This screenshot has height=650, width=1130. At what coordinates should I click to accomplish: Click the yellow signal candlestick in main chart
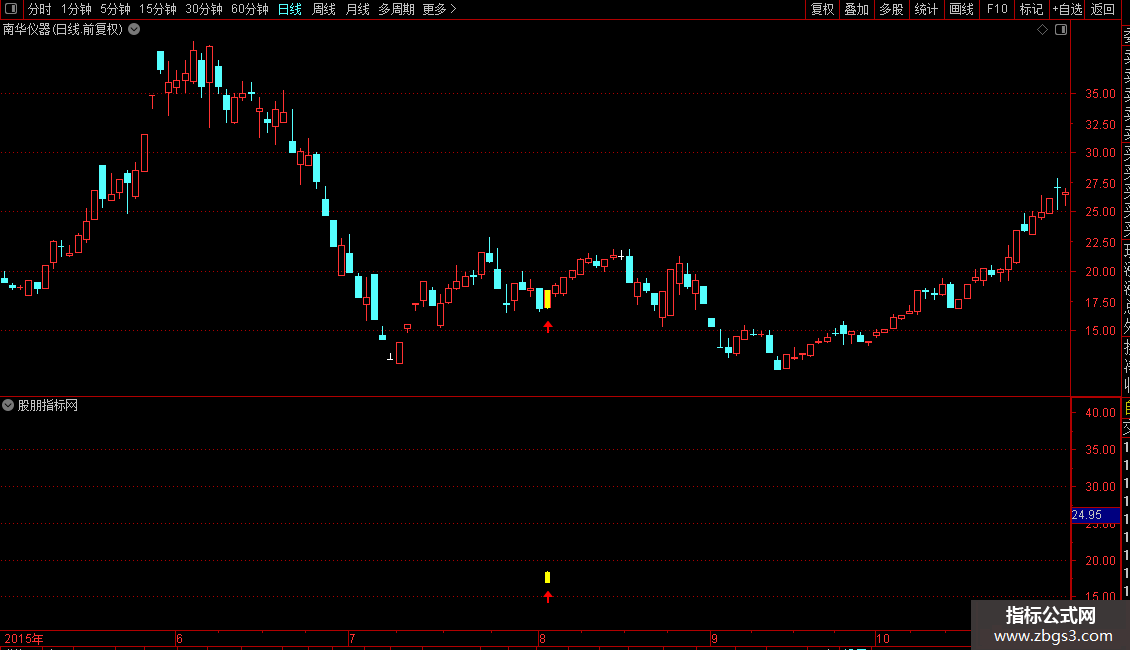548,299
